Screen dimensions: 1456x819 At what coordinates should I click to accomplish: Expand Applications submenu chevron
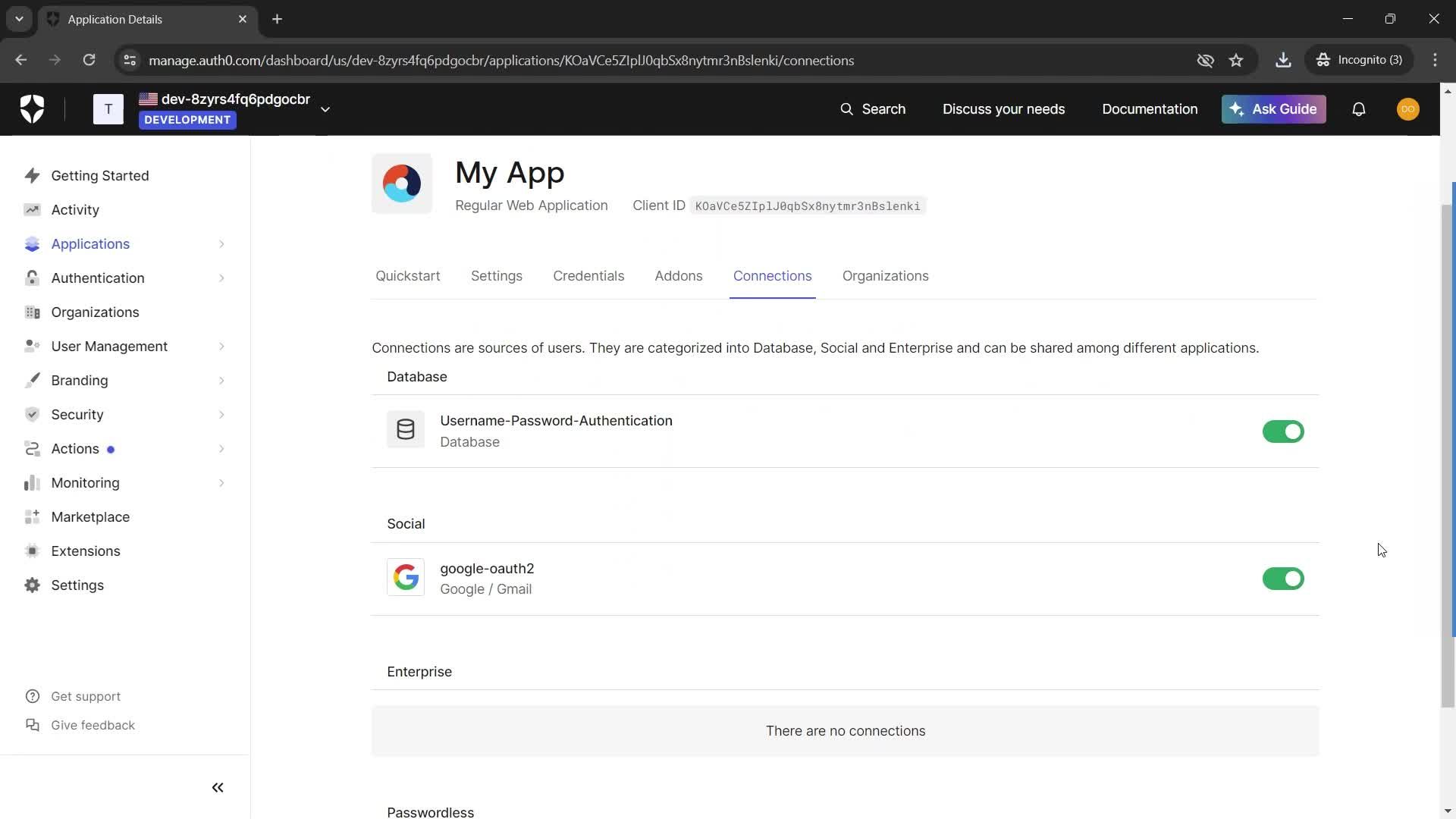pos(221,244)
